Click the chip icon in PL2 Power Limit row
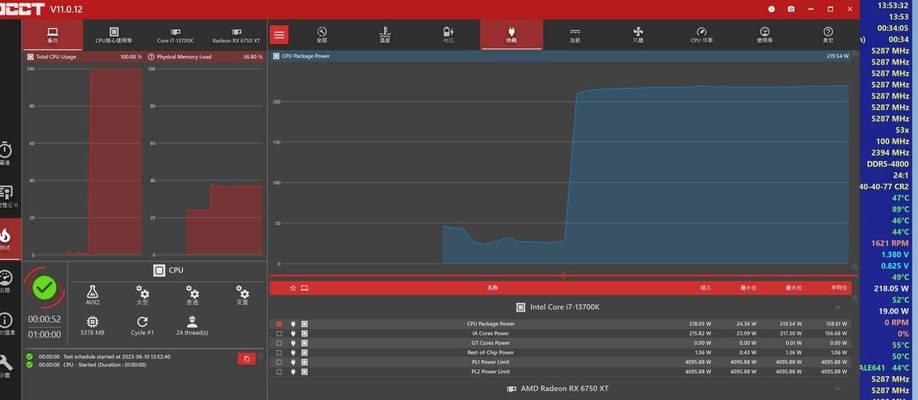The width and height of the screenshot is (918, 400). click(304, 371)
